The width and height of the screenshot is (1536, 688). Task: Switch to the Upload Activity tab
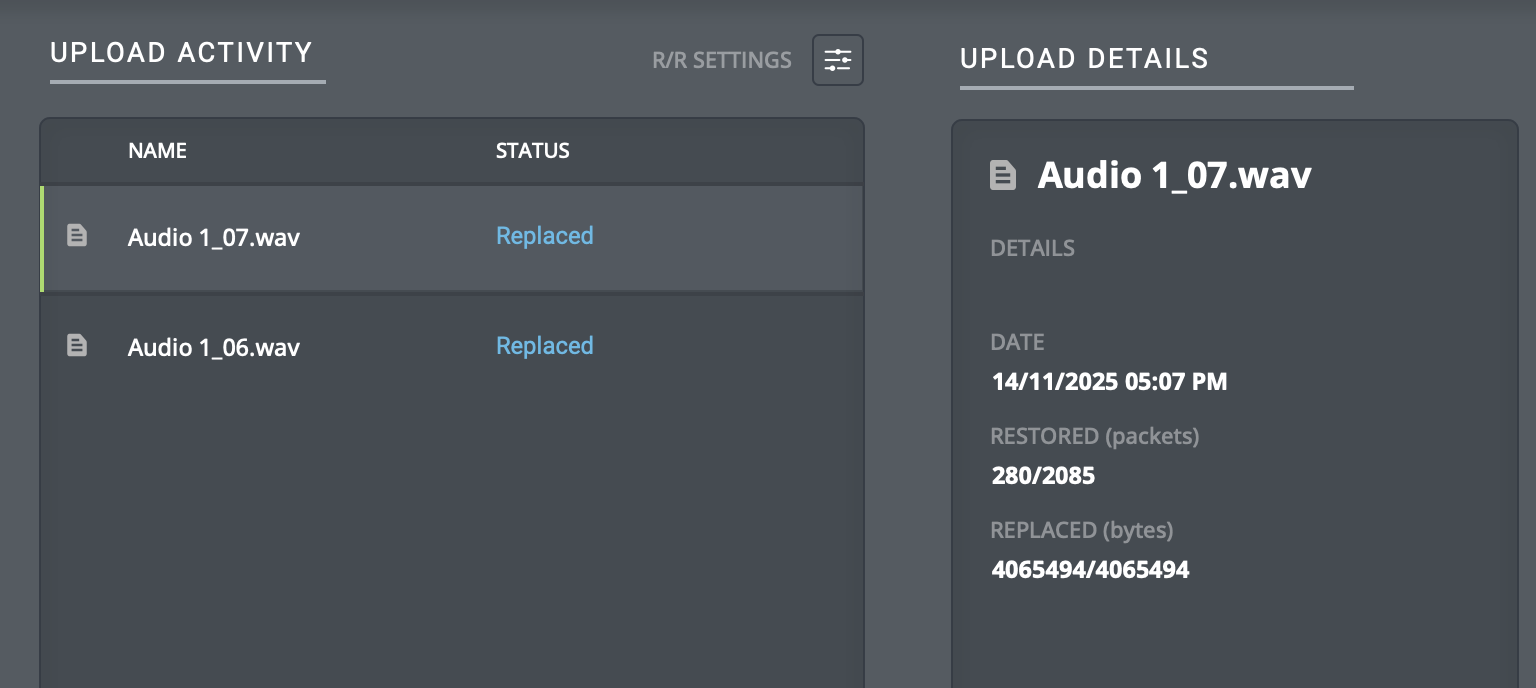coord(182,53)
